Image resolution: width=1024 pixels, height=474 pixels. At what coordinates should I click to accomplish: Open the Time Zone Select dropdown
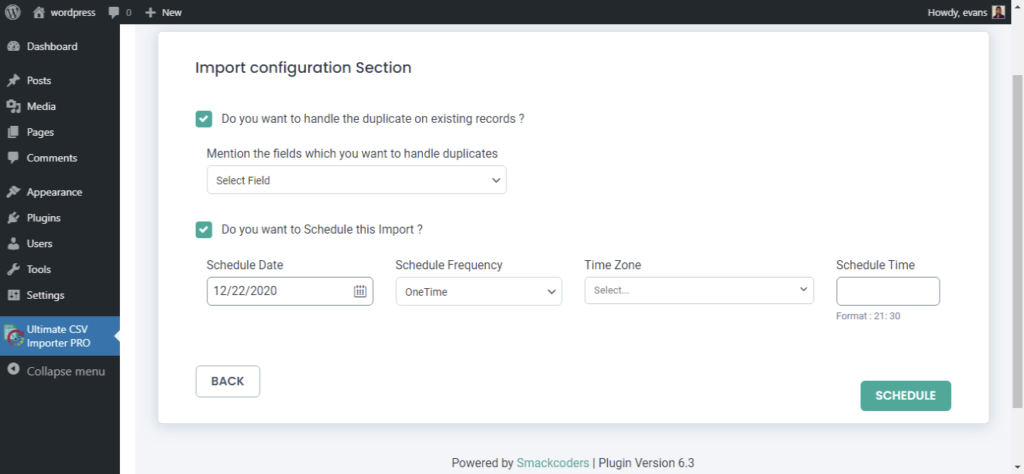point(699,291)
